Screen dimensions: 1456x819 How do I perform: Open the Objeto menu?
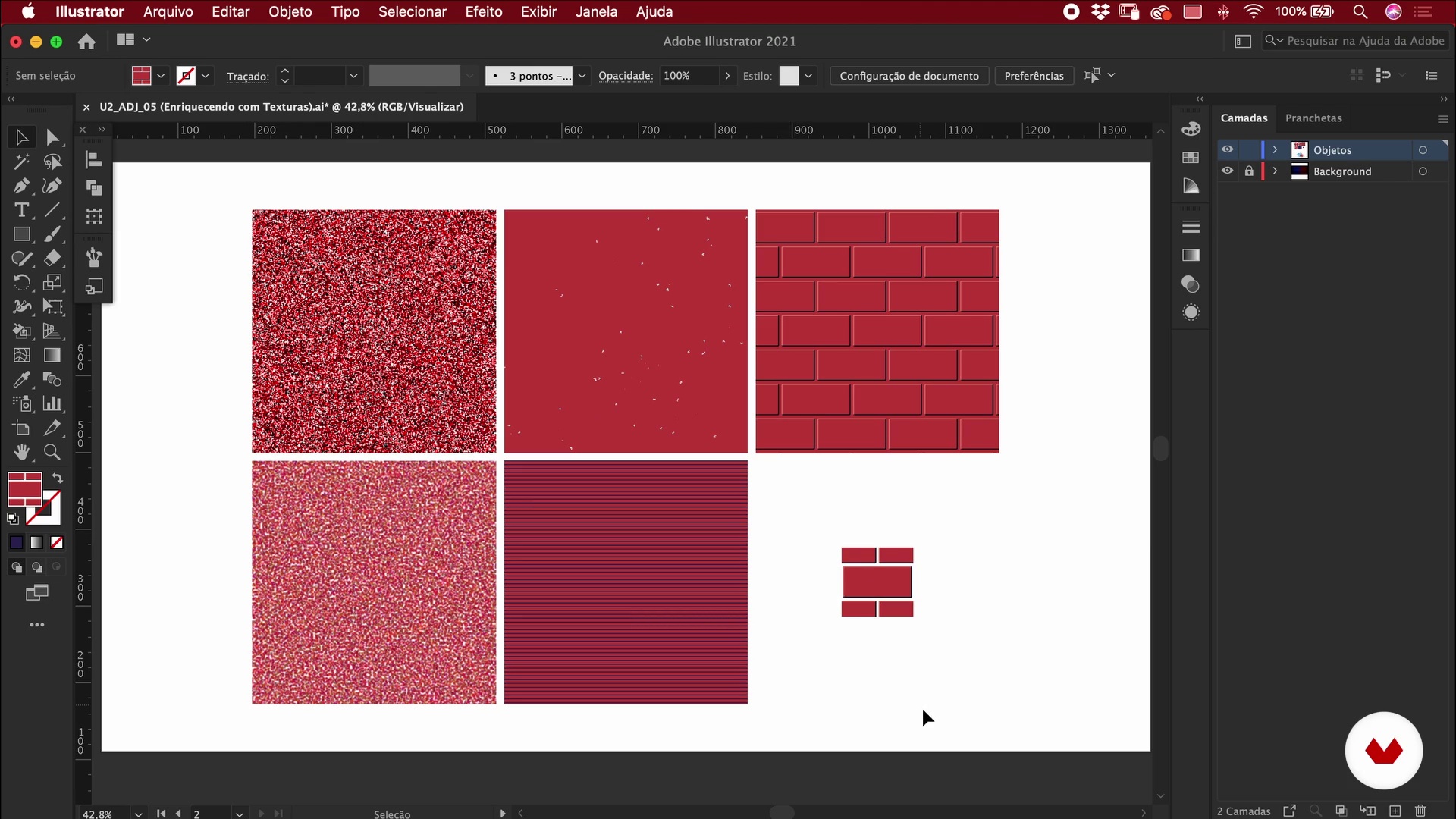point(290,11)
